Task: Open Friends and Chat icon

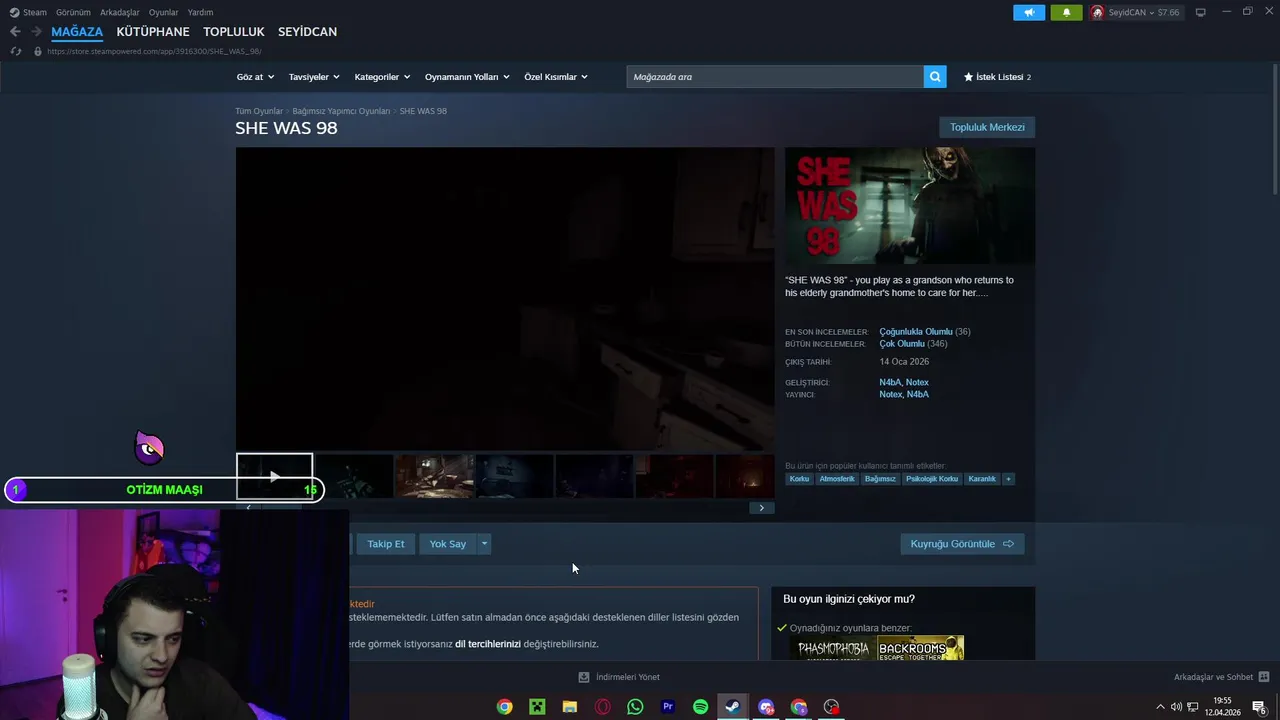Action: tap(1264, 677)
